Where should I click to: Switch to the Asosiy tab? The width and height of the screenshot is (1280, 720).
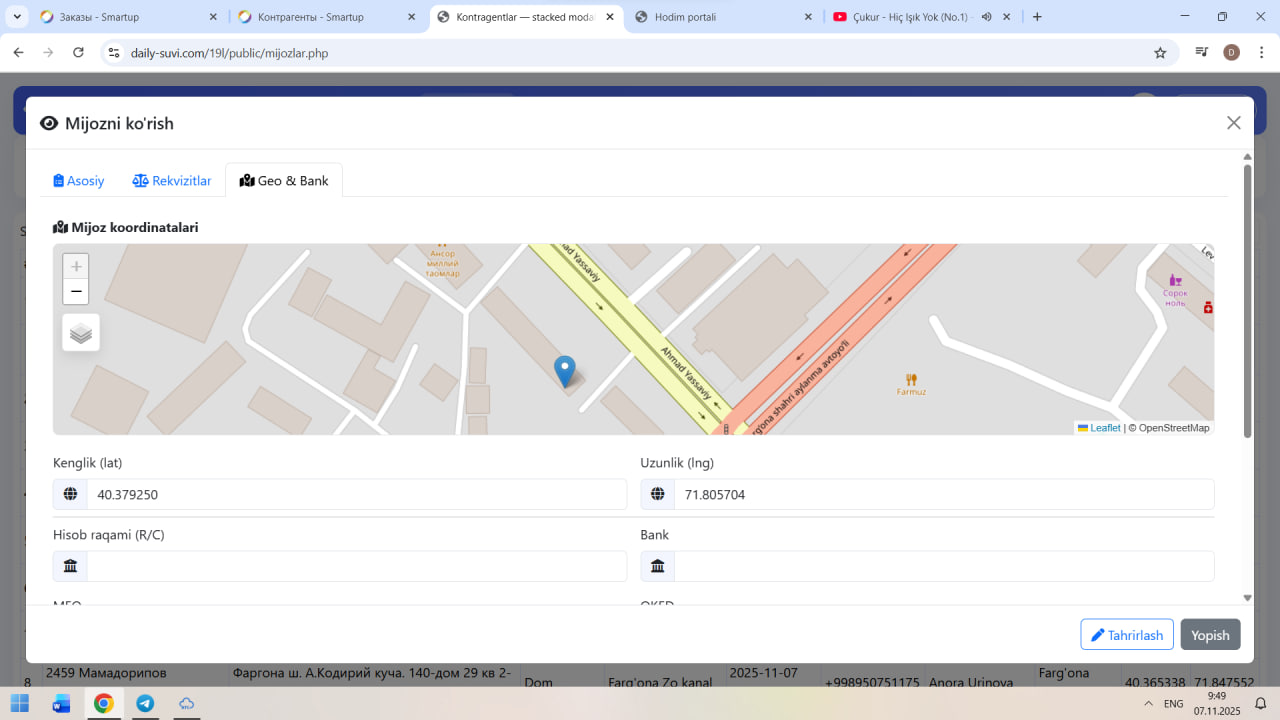pyautogui.click(x=79, y=181)
